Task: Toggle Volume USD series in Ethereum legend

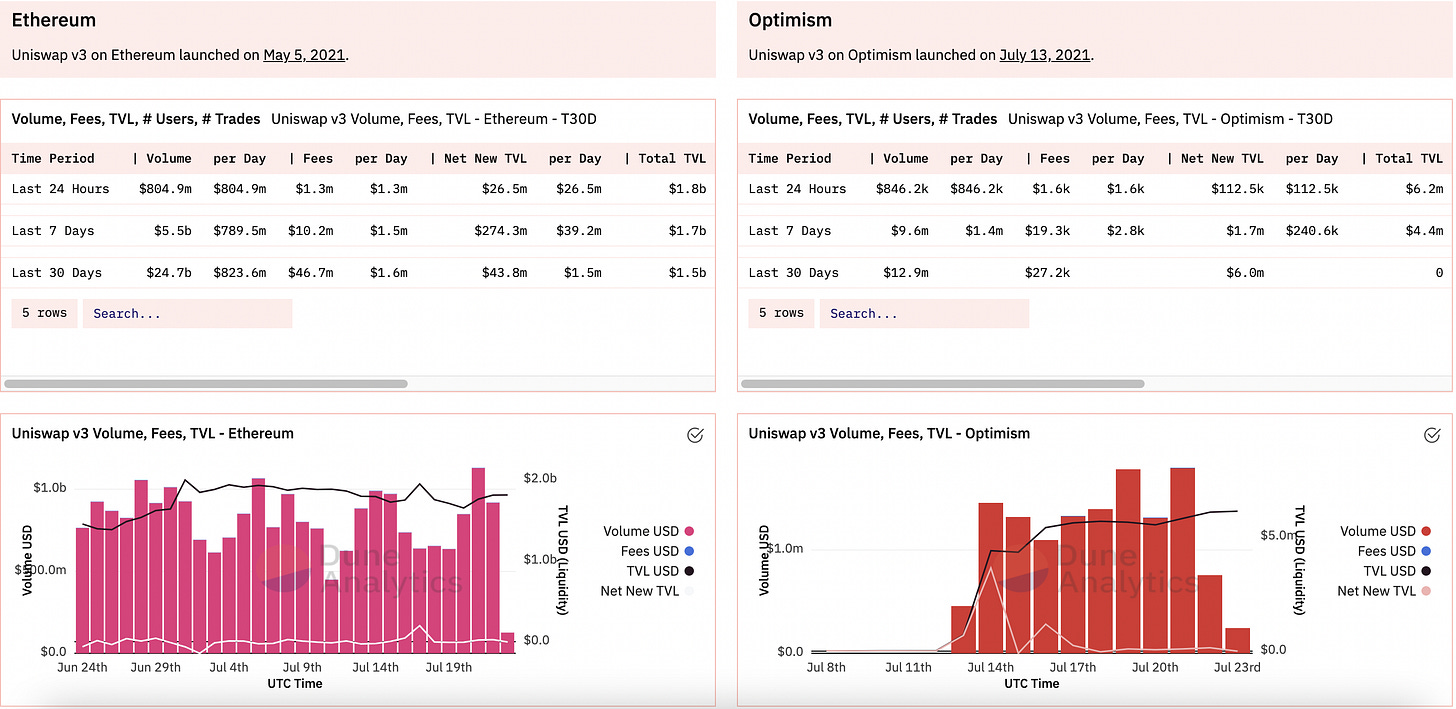Action: pyautogui.click(x=649, y=531)
